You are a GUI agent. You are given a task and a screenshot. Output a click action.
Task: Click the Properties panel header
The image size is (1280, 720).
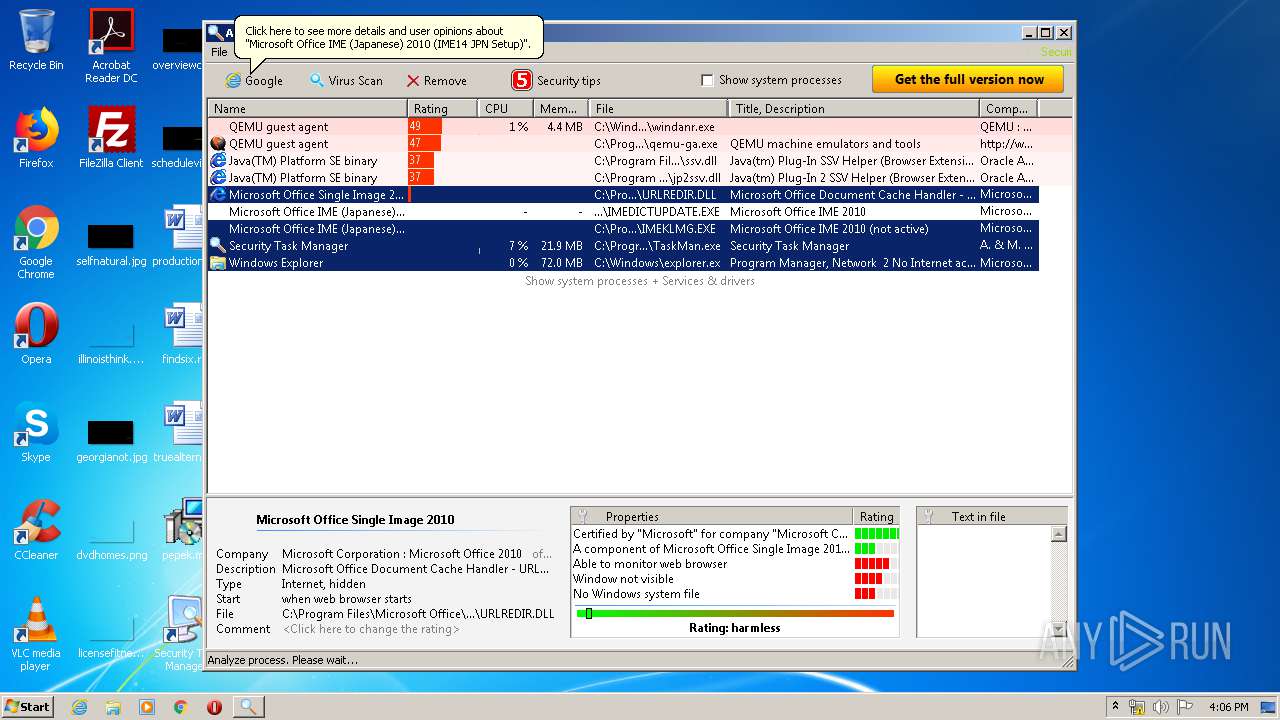point(712,516)
